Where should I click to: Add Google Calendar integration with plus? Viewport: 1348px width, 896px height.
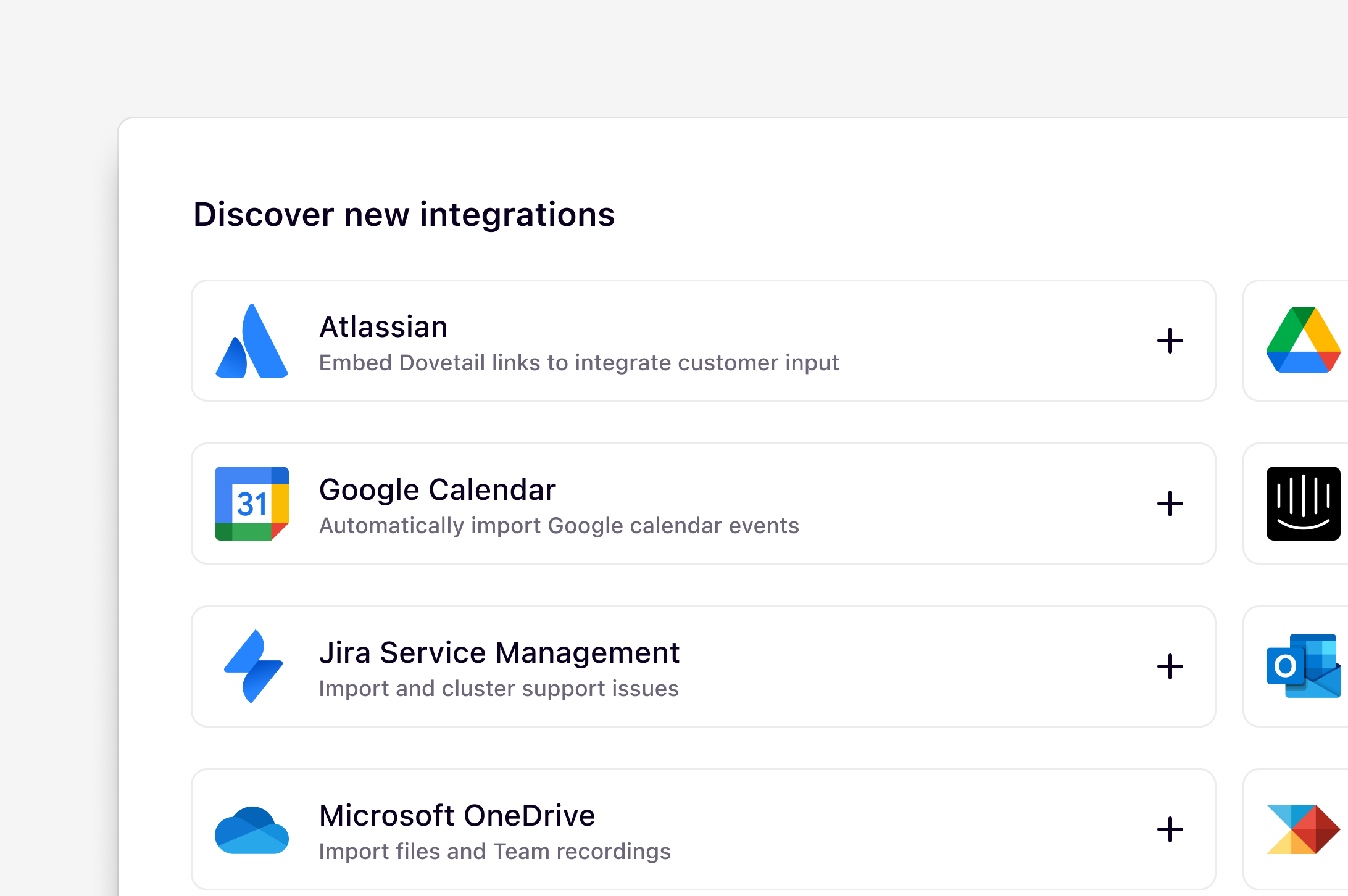[x=1170, y=504]
